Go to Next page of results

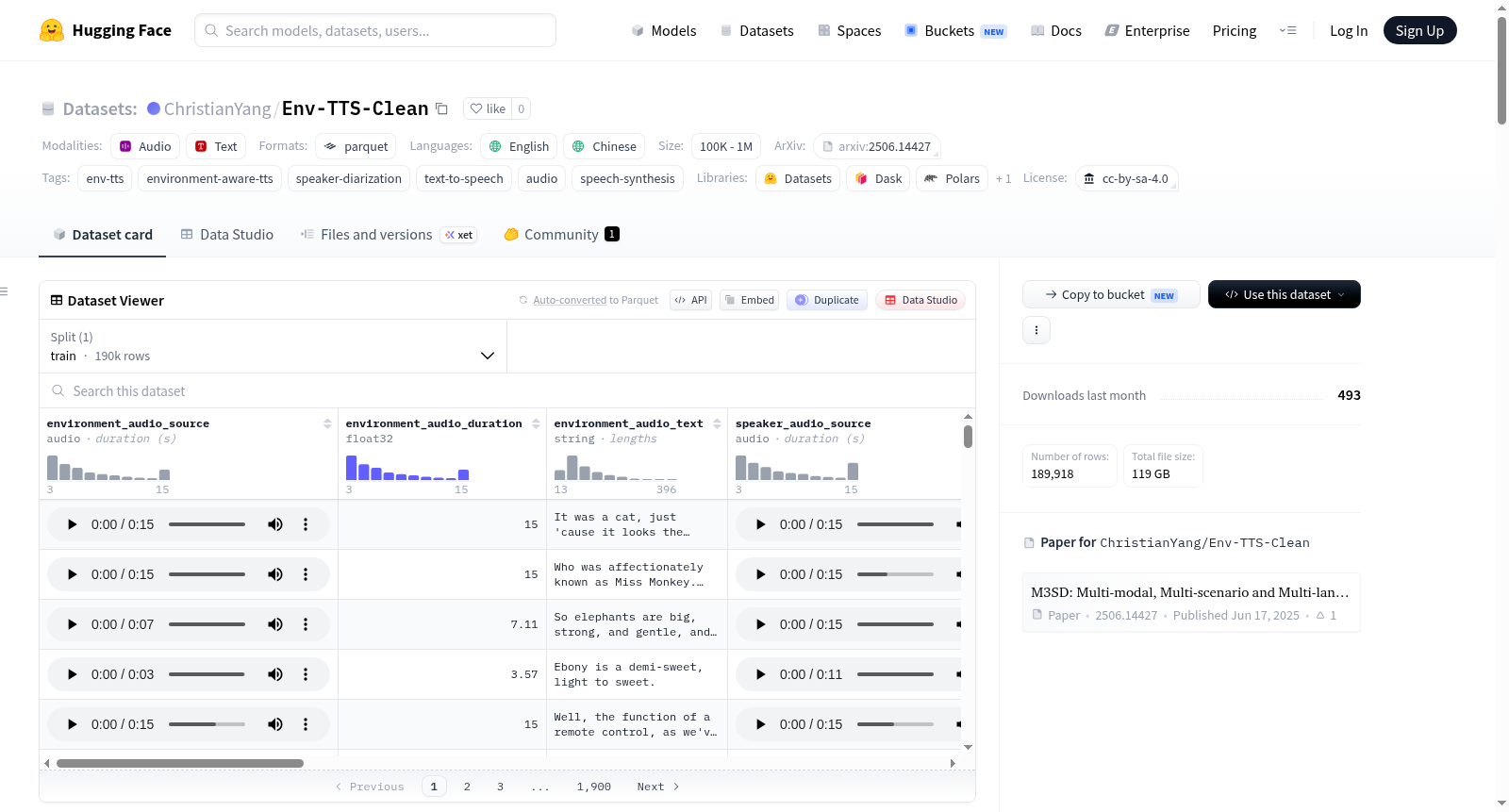click(657, 787)
